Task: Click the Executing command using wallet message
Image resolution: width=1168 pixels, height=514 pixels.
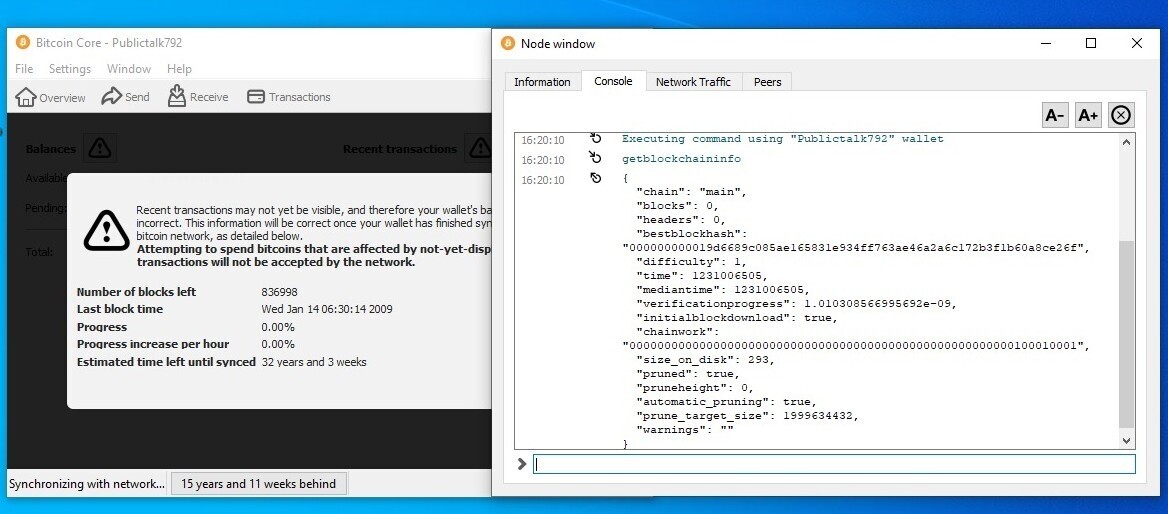Action: 782,139
